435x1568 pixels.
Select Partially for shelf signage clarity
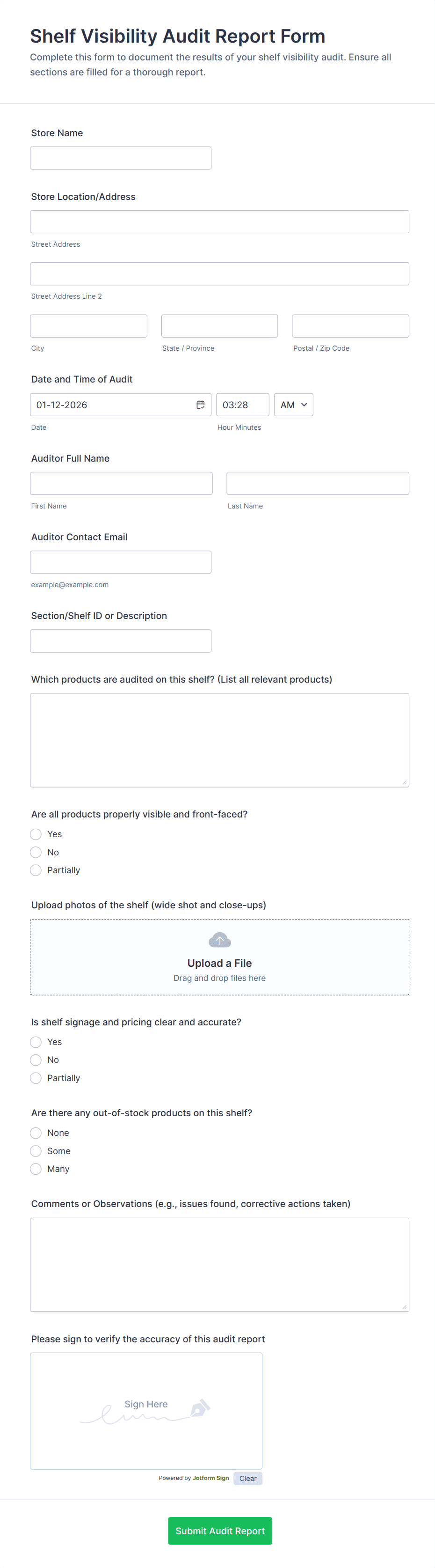pyautogui.click(x=35, y=1077)
